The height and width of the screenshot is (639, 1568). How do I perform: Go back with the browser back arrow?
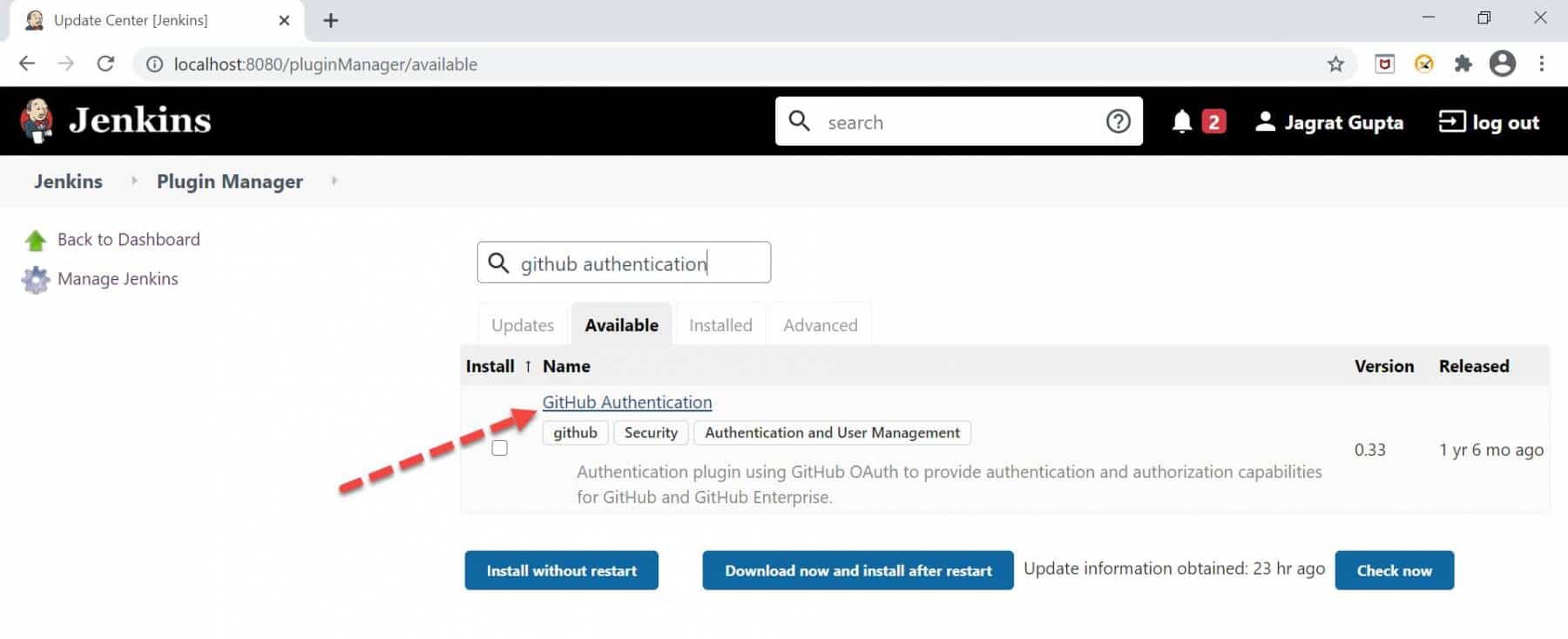click(27, 64)
